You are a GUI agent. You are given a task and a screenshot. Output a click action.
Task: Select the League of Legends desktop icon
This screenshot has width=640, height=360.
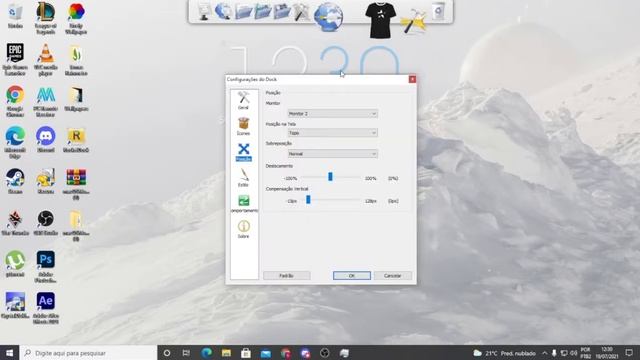pos(45,18)
